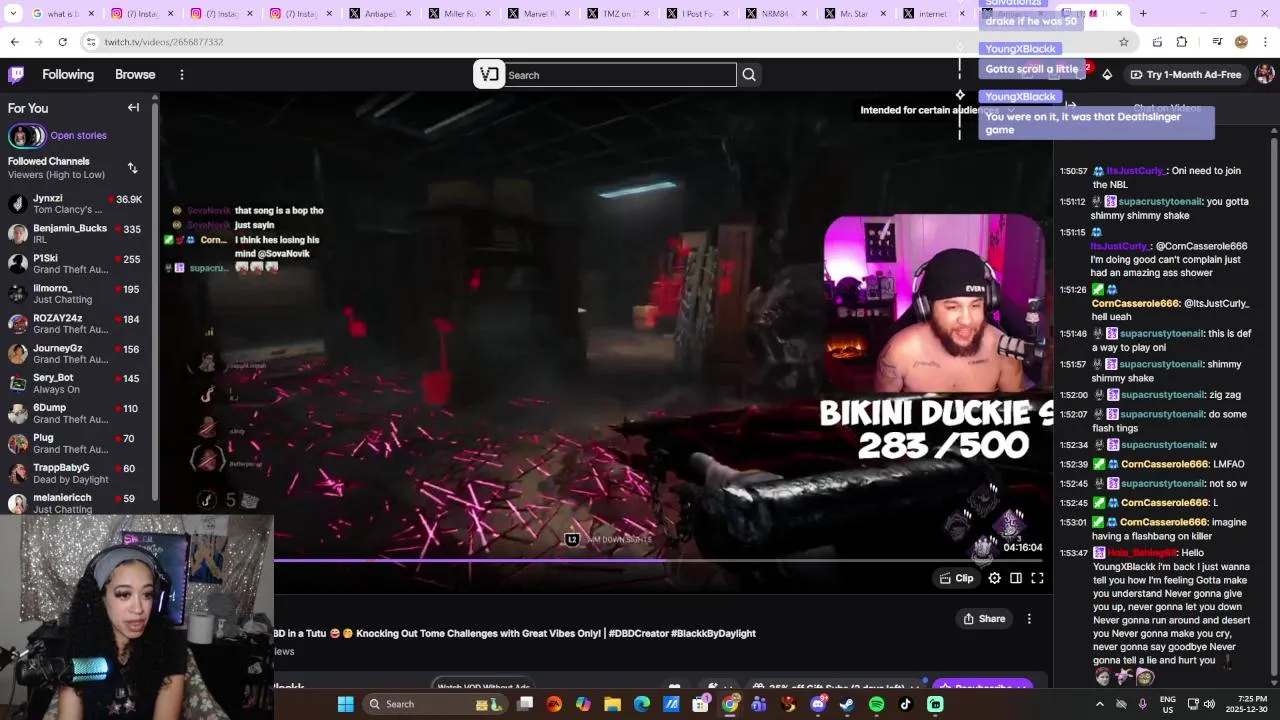Toggle fullscreen on the video player
1280x720 pixels.
click(1037, 578)
